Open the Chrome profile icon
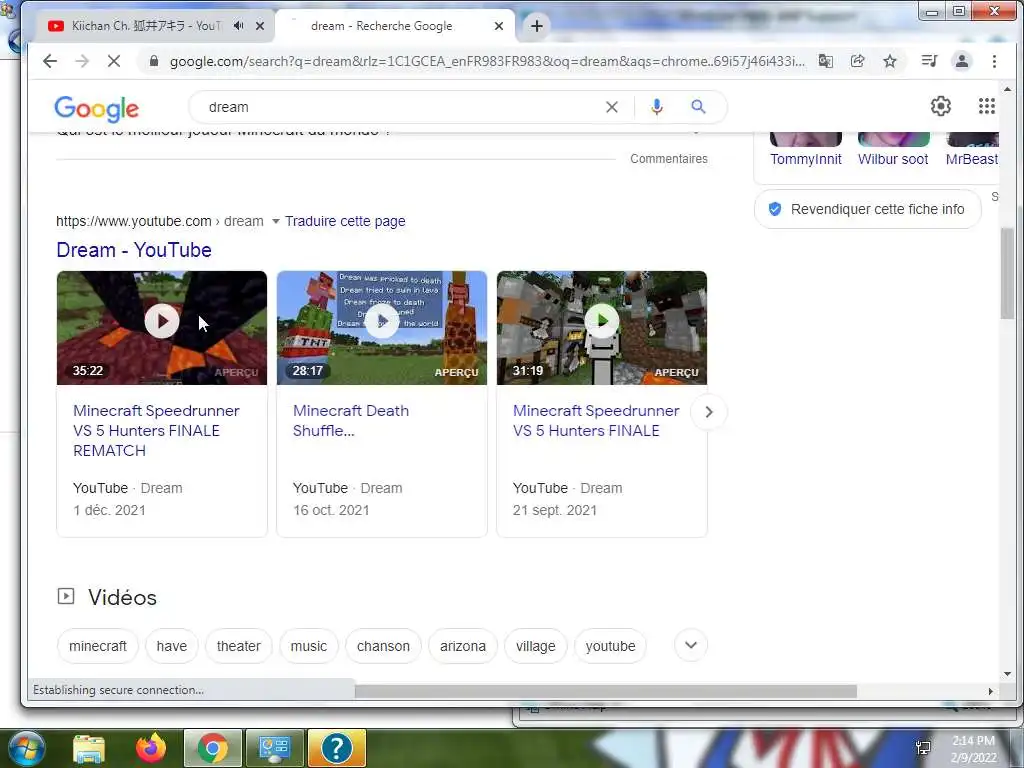1024x768 pixels. coord(962,61)
